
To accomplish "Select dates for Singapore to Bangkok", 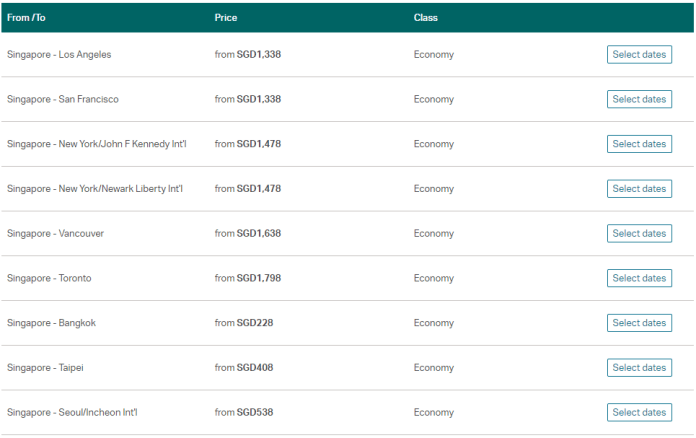I will coord(638,323).
